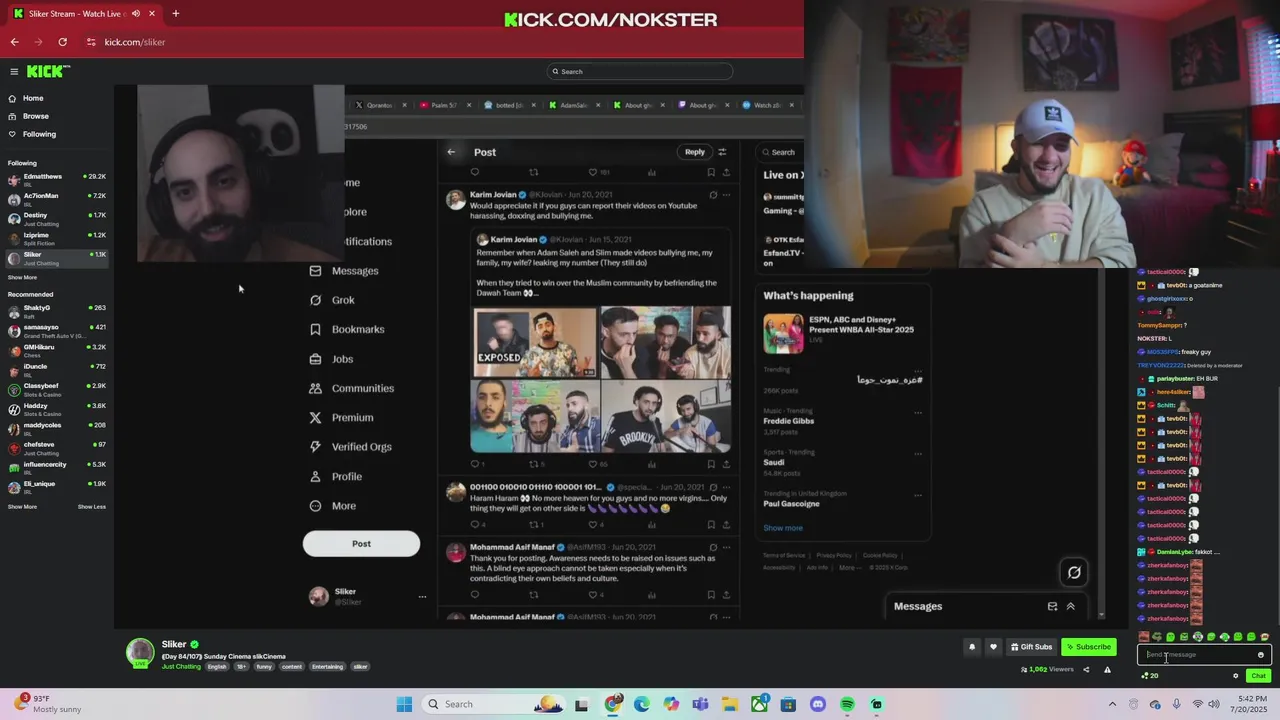1280x720 pixels.
Task: Open the Edmatthews followed channel
Action: (57, 179)
